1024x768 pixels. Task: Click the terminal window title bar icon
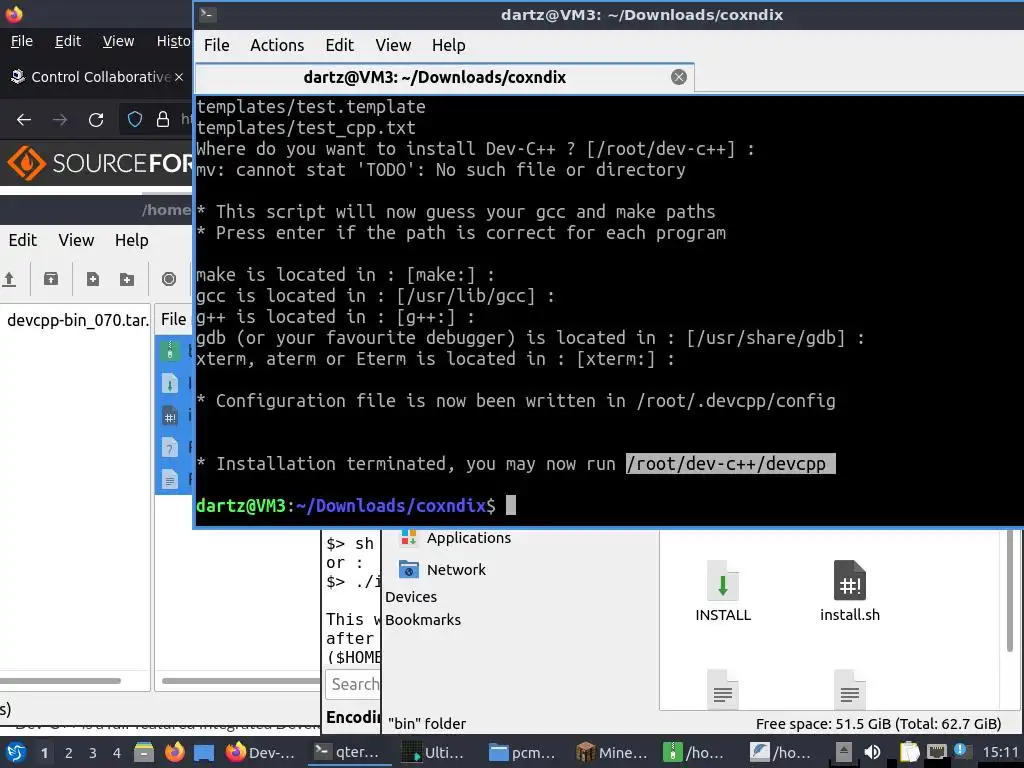(208, 14)
